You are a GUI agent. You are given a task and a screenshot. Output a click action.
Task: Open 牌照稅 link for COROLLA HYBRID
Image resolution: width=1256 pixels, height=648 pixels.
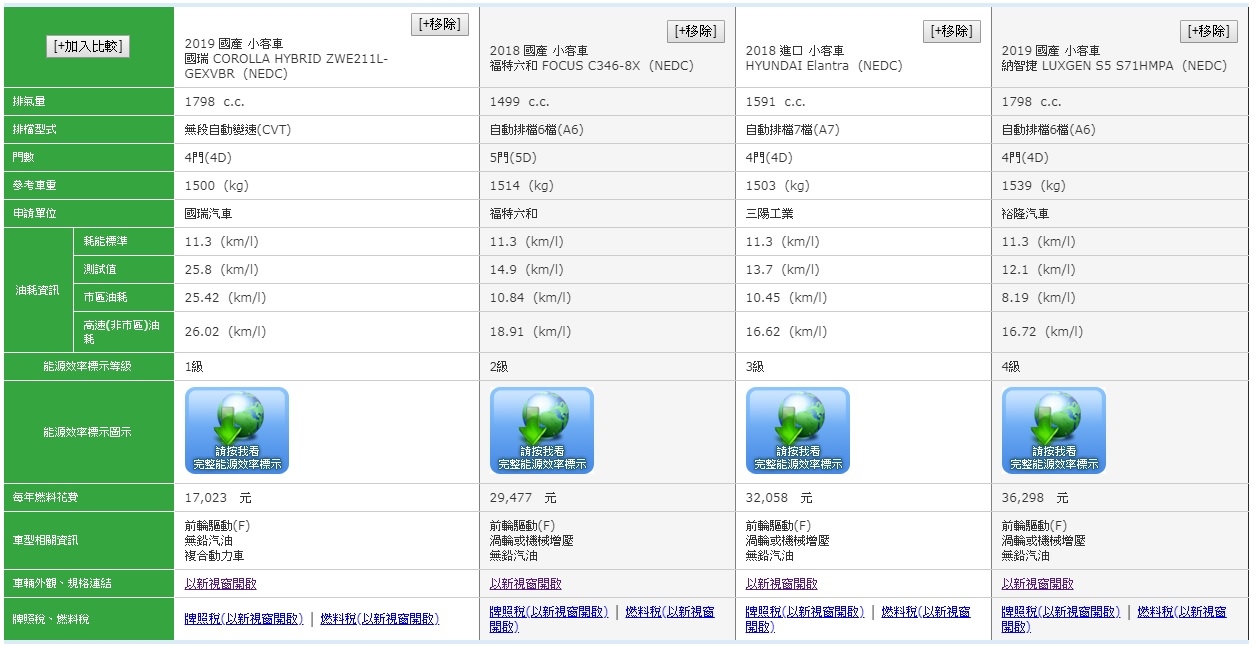click(244, 619)
